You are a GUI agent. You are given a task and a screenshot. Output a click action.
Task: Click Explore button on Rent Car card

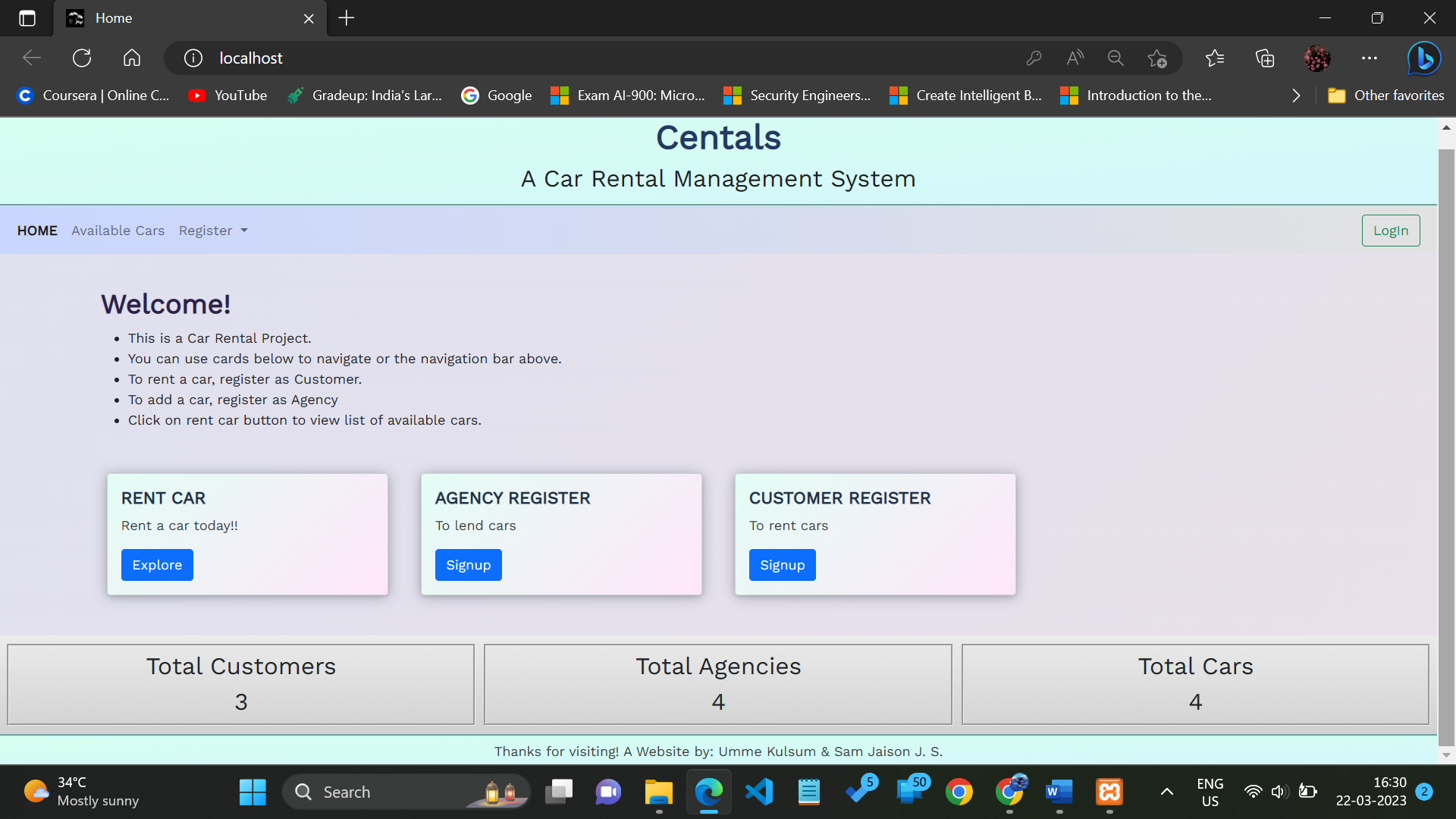click(157, 565)
